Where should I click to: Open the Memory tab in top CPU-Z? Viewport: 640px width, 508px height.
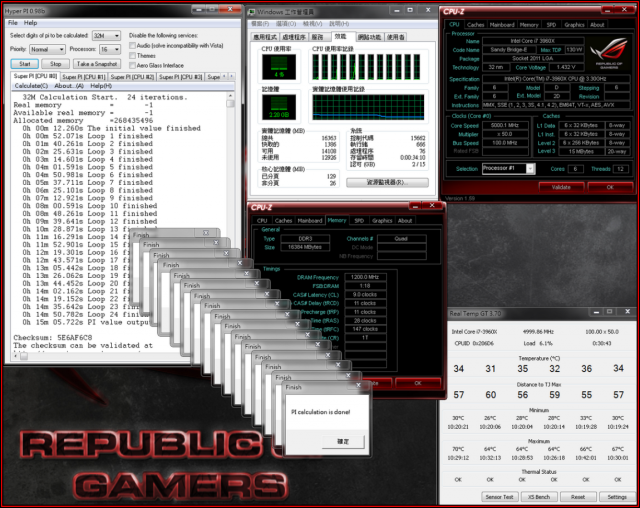529,25
